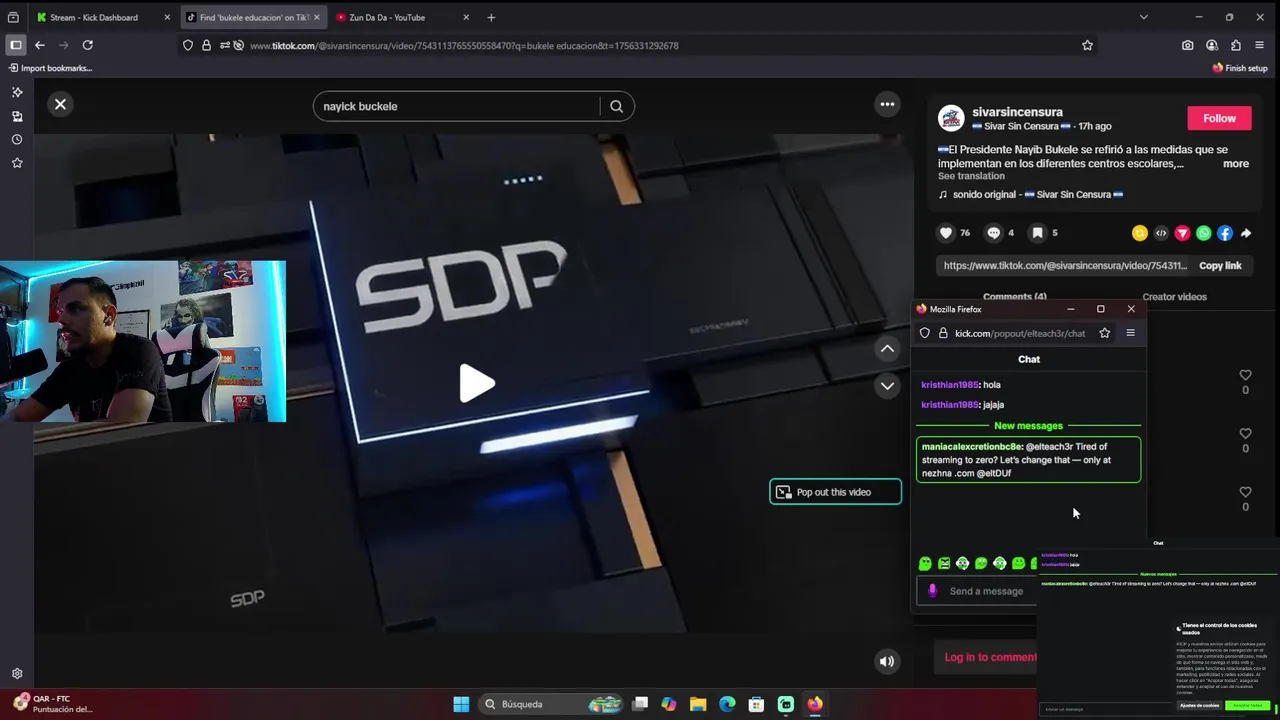Image resolution: width=1280 pixels, height=720 pixels.
Task: Switch to Stream - Kick Dashboard tab
Action: point(94,17)
